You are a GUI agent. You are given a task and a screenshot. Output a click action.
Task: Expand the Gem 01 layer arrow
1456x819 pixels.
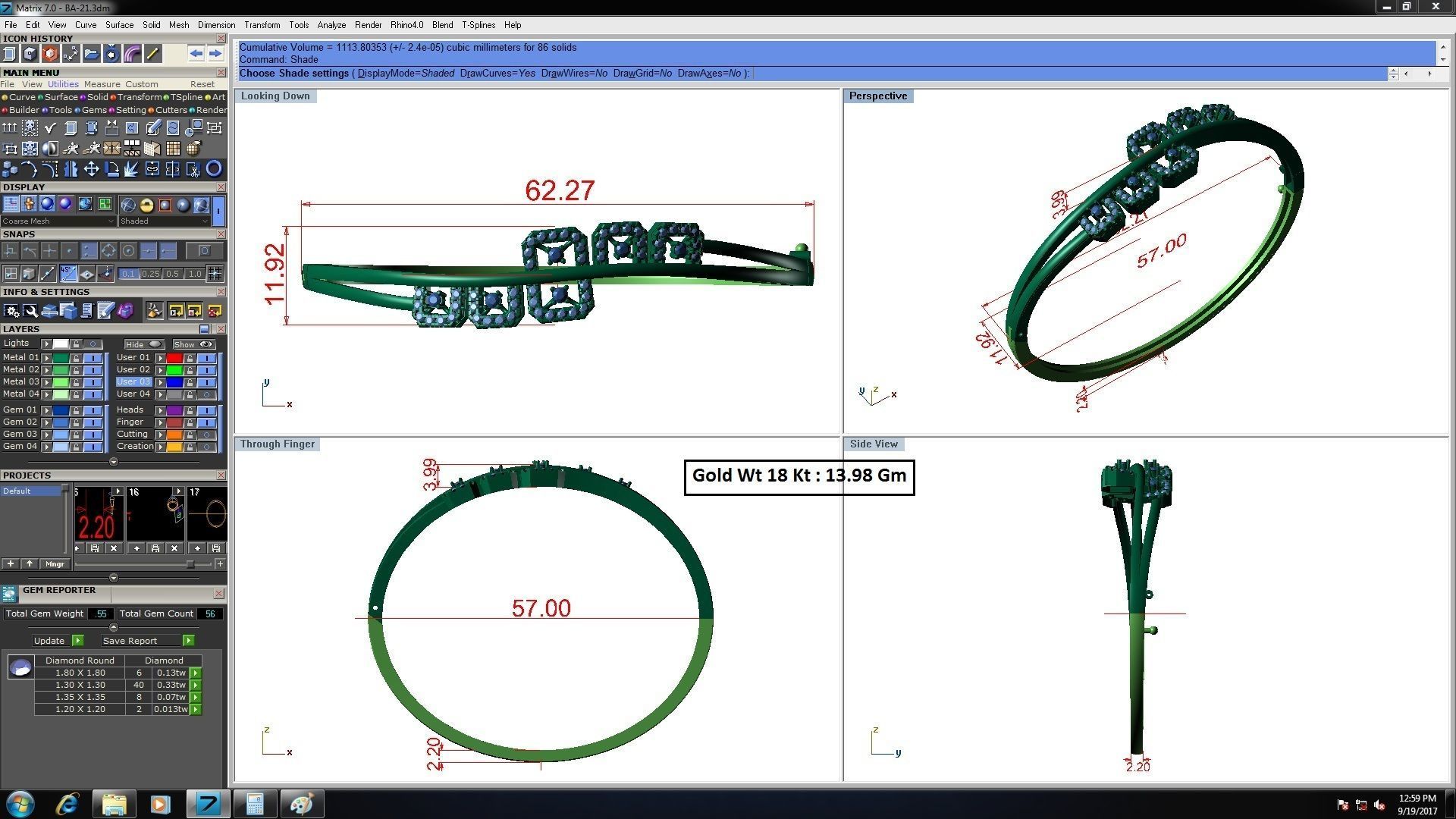pyautogui.click(x=46, y=410)
